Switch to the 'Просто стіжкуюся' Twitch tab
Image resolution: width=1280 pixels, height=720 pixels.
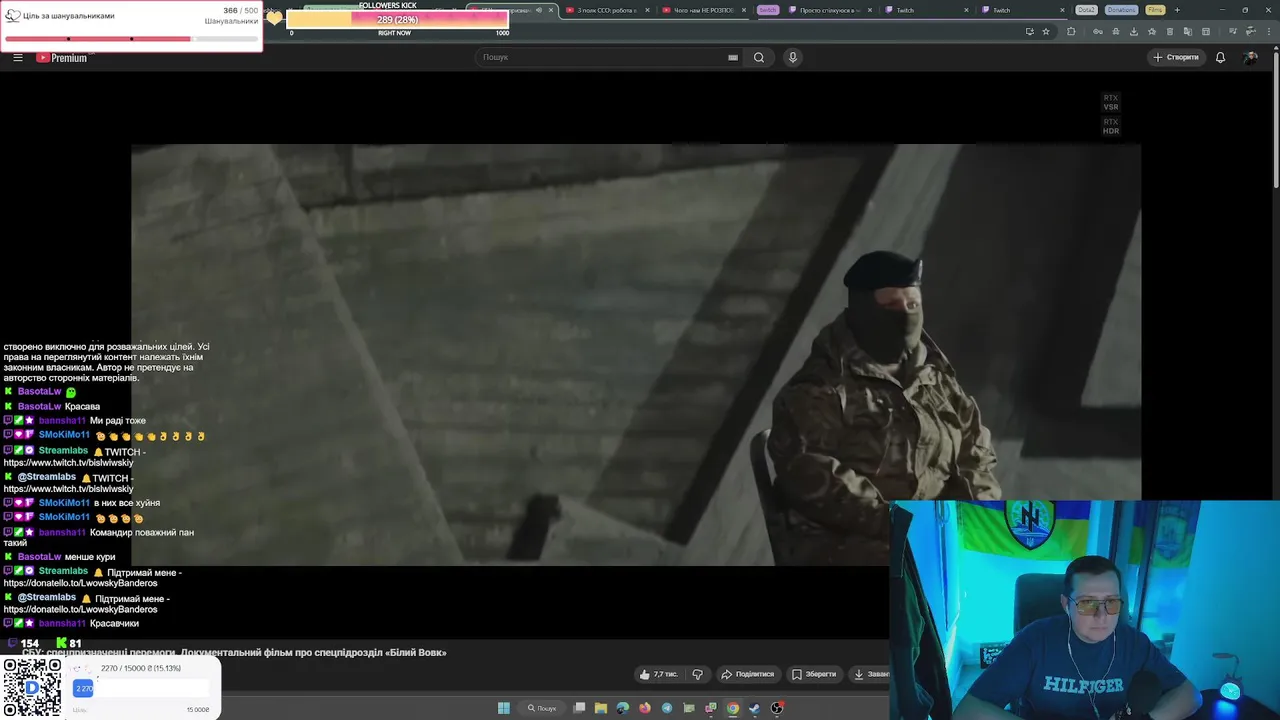pyautogui.click(x=829, y=10)
